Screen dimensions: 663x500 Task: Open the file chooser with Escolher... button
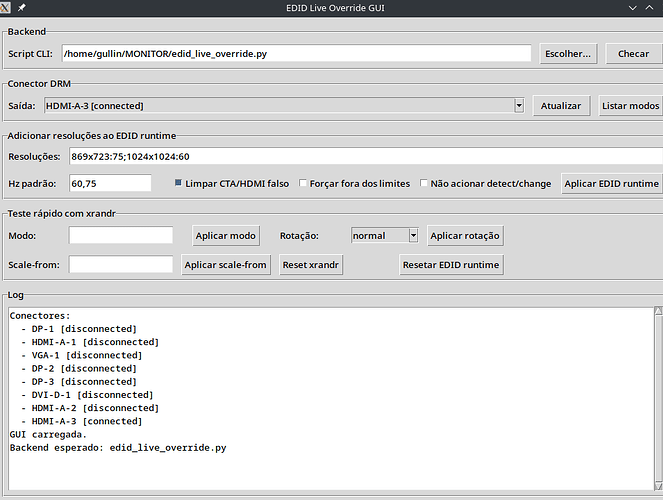coord(568,54)
